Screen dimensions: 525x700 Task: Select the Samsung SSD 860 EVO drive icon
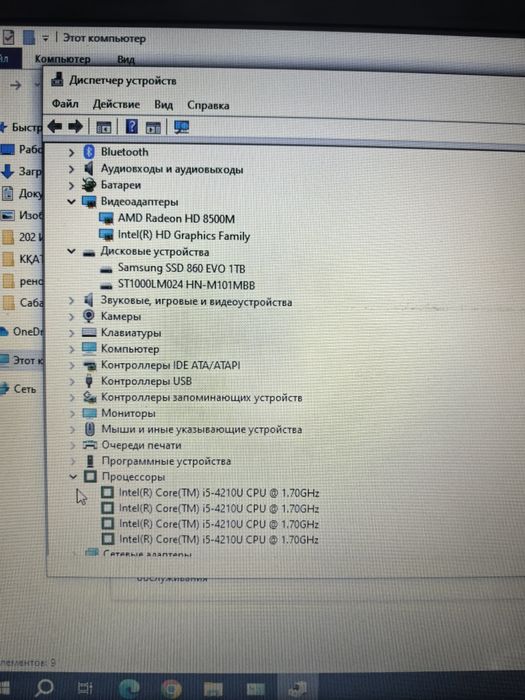point(106,270)
